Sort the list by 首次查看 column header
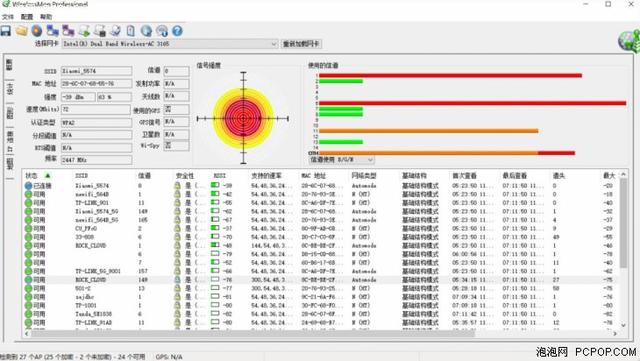The width and height of the screenshot is (640, 361). tap(464, 176)
